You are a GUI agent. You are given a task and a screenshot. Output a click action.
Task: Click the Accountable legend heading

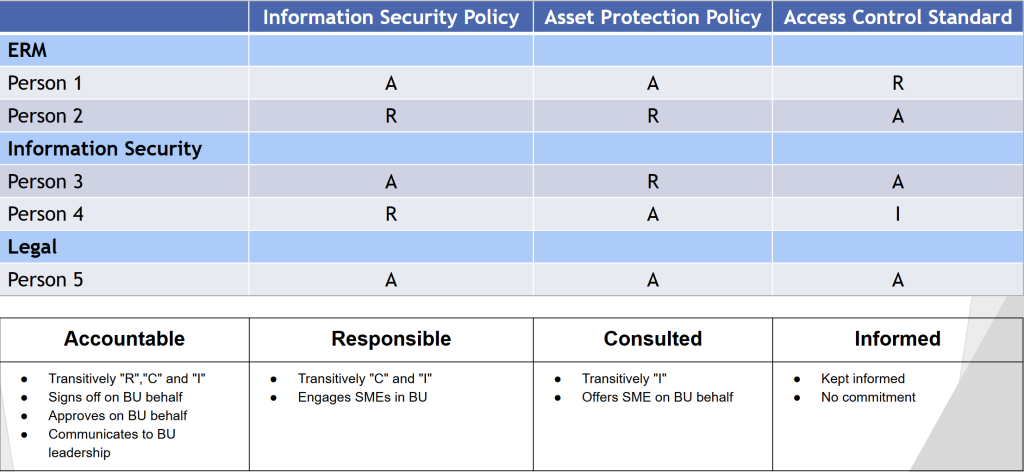[x=124, y=339]
